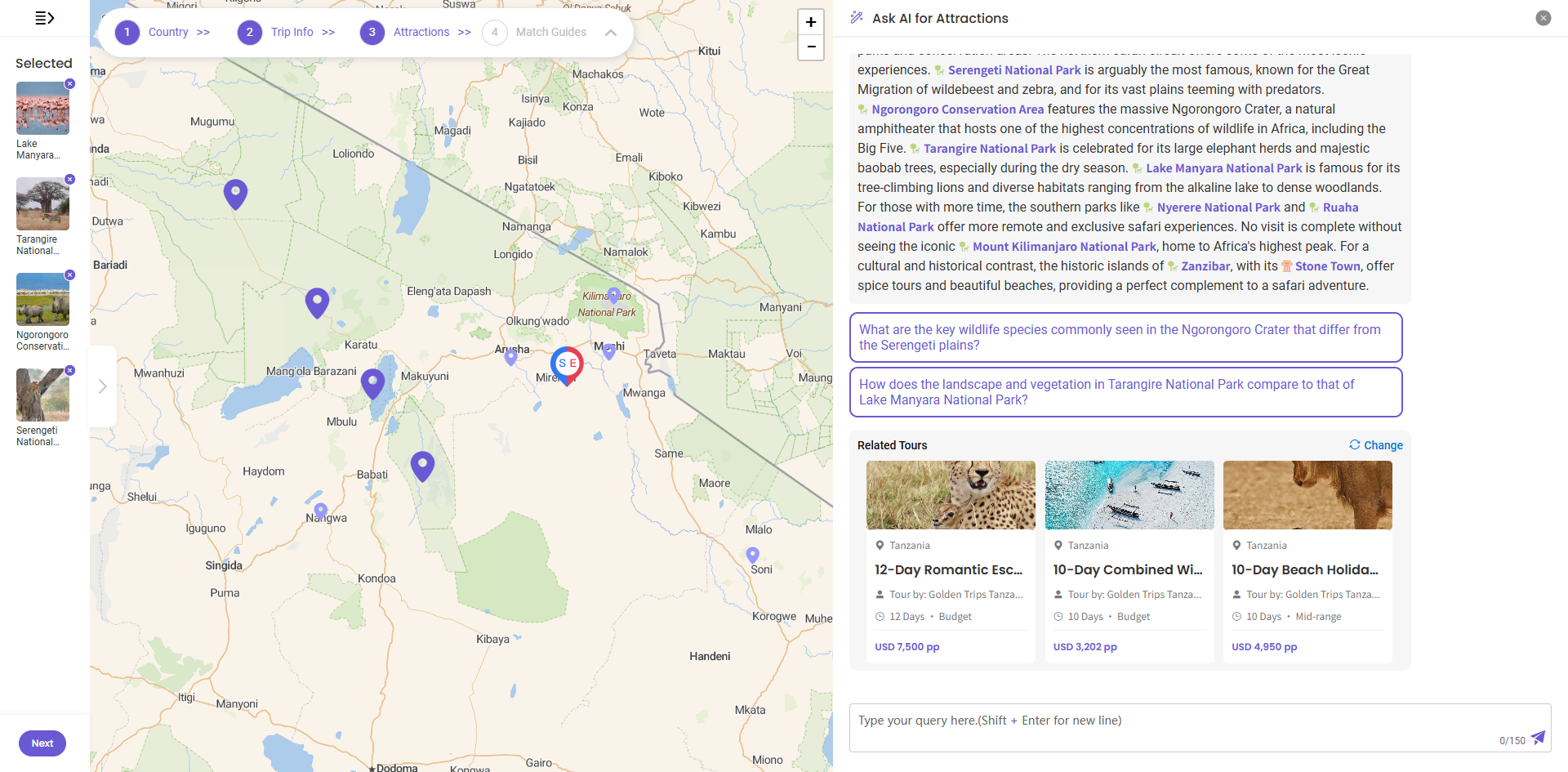Open the Lake Manyara National Park link
1568x772 pixels.
pos(1223,168)
